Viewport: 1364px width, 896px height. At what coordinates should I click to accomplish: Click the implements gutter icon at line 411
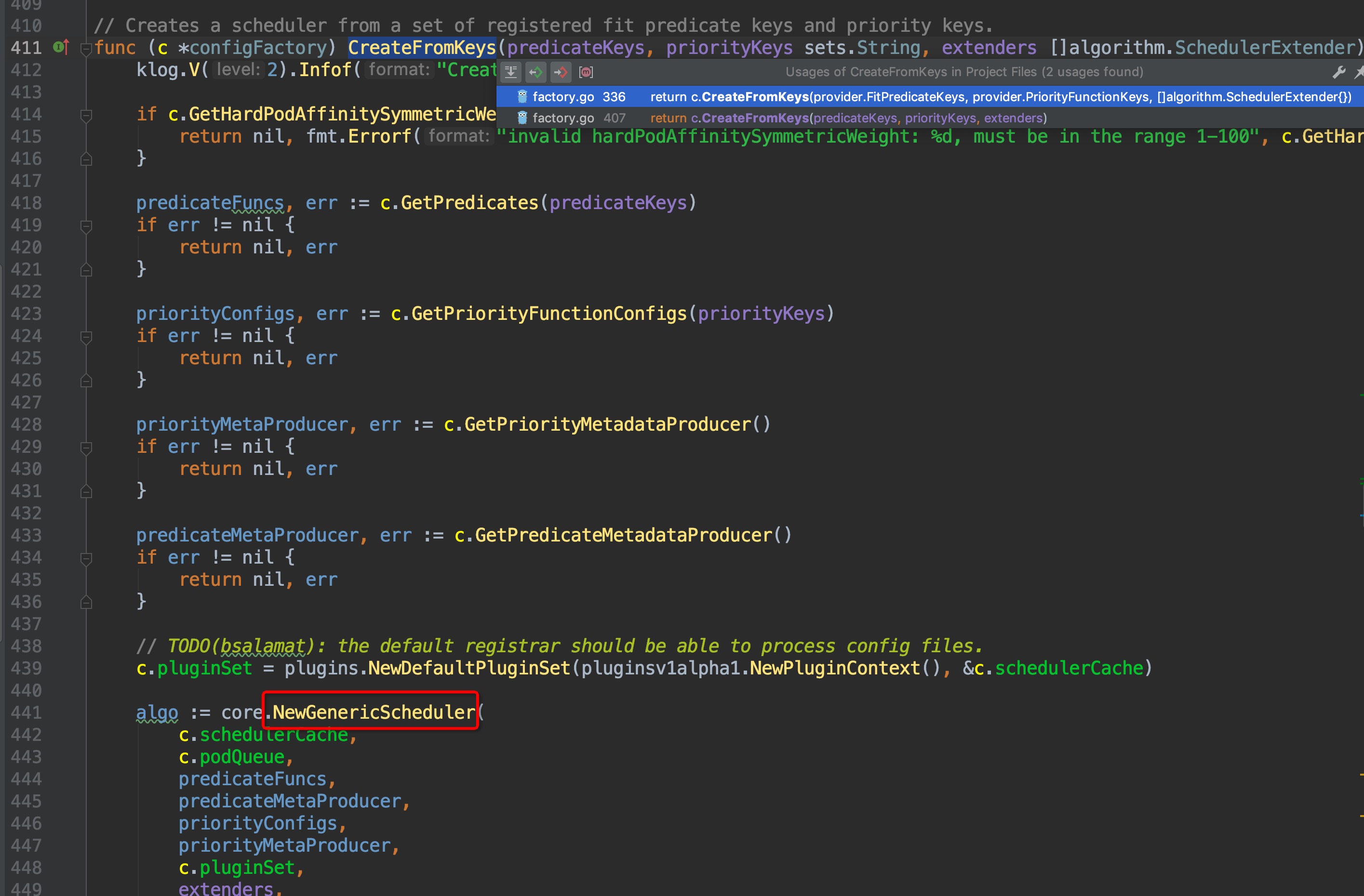61,48
